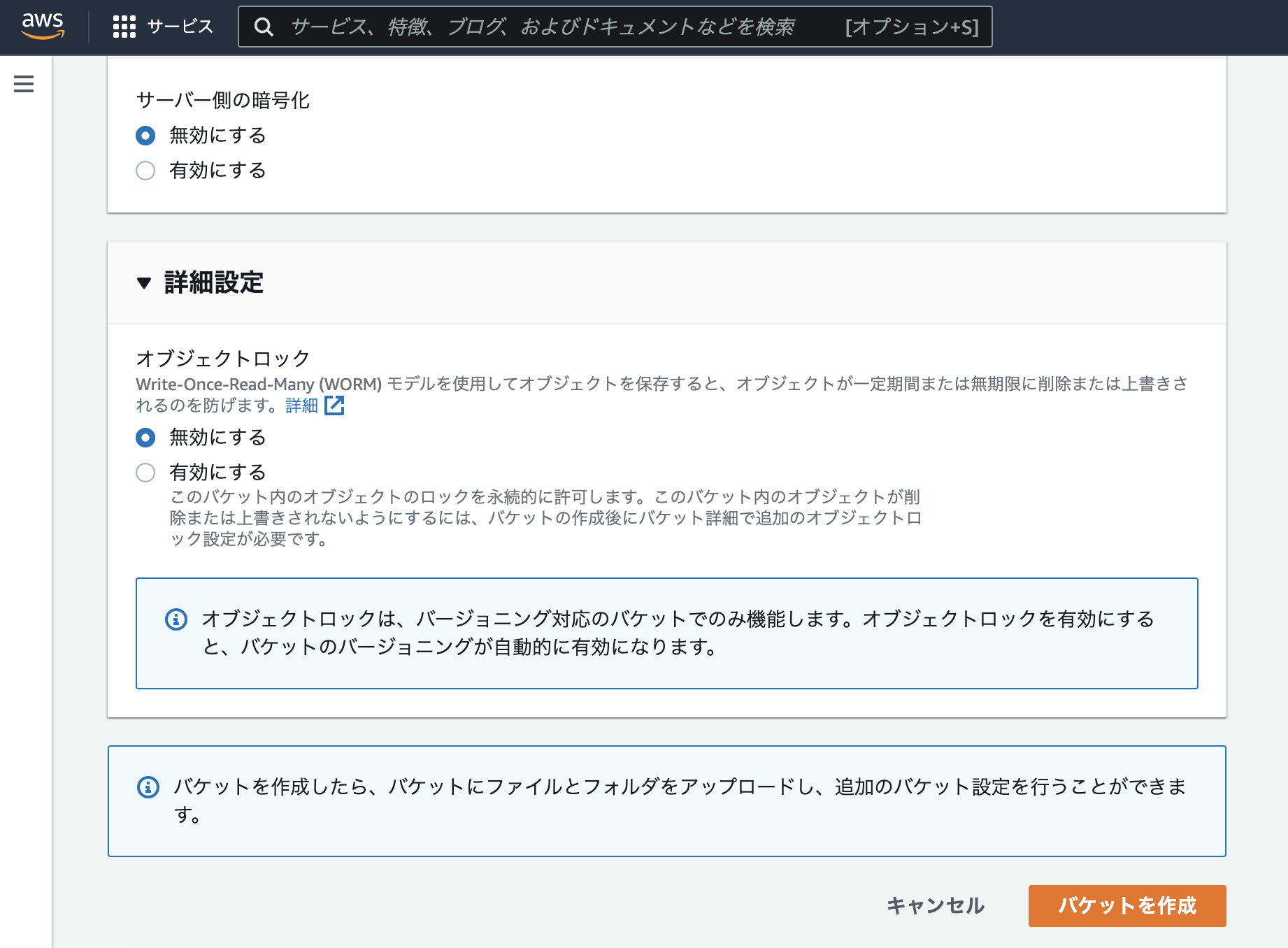Open the サービス menu
Viewport: 1288px width, 948px height.
click(178, 27)
